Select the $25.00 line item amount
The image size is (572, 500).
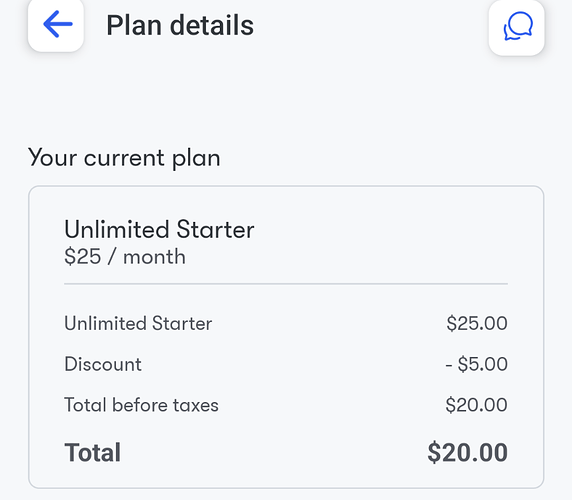477,323
